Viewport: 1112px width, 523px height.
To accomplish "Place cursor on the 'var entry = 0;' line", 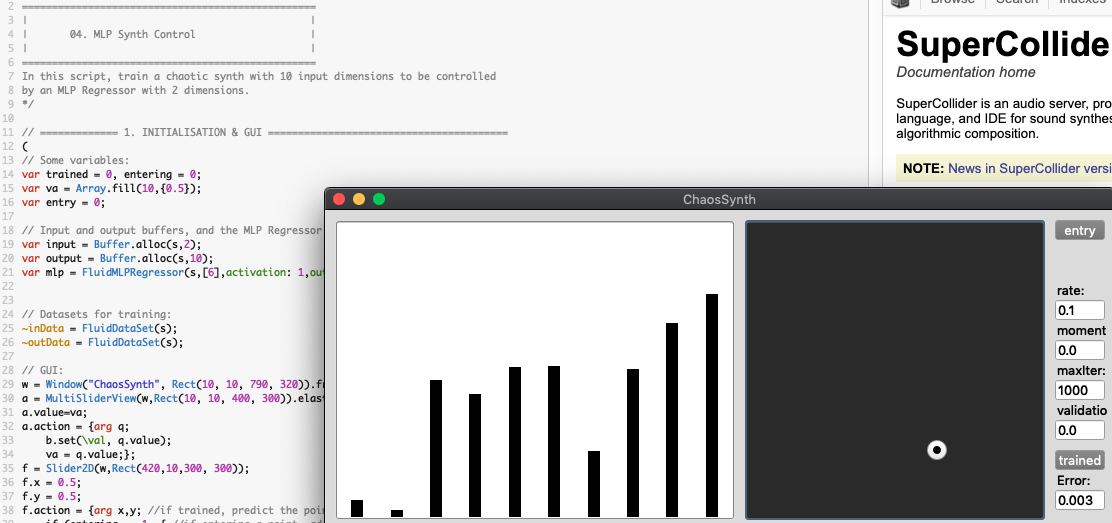I will (x=63, y=202).
